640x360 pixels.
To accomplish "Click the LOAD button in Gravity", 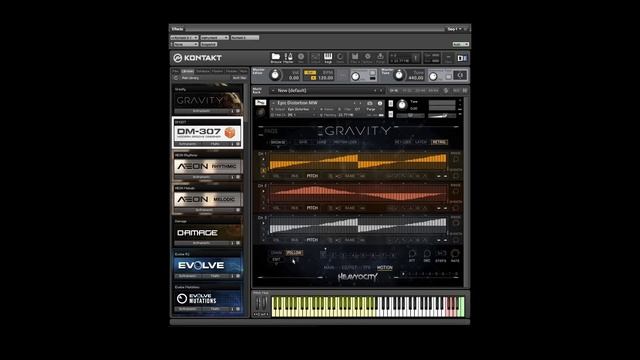I will 322,142.
